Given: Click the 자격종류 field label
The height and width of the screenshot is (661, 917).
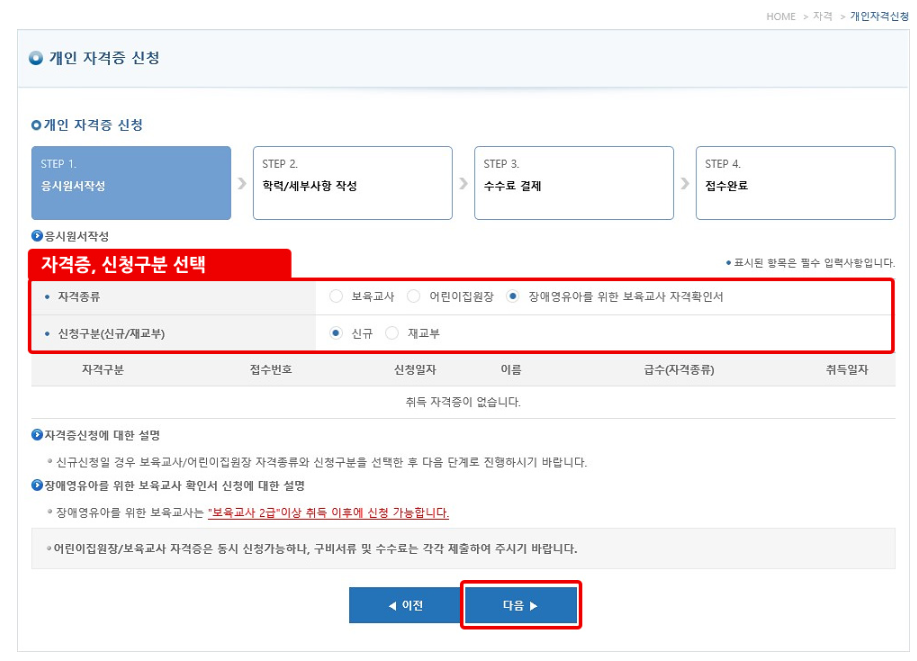Looking at the screenshot, I should [79, 297].
